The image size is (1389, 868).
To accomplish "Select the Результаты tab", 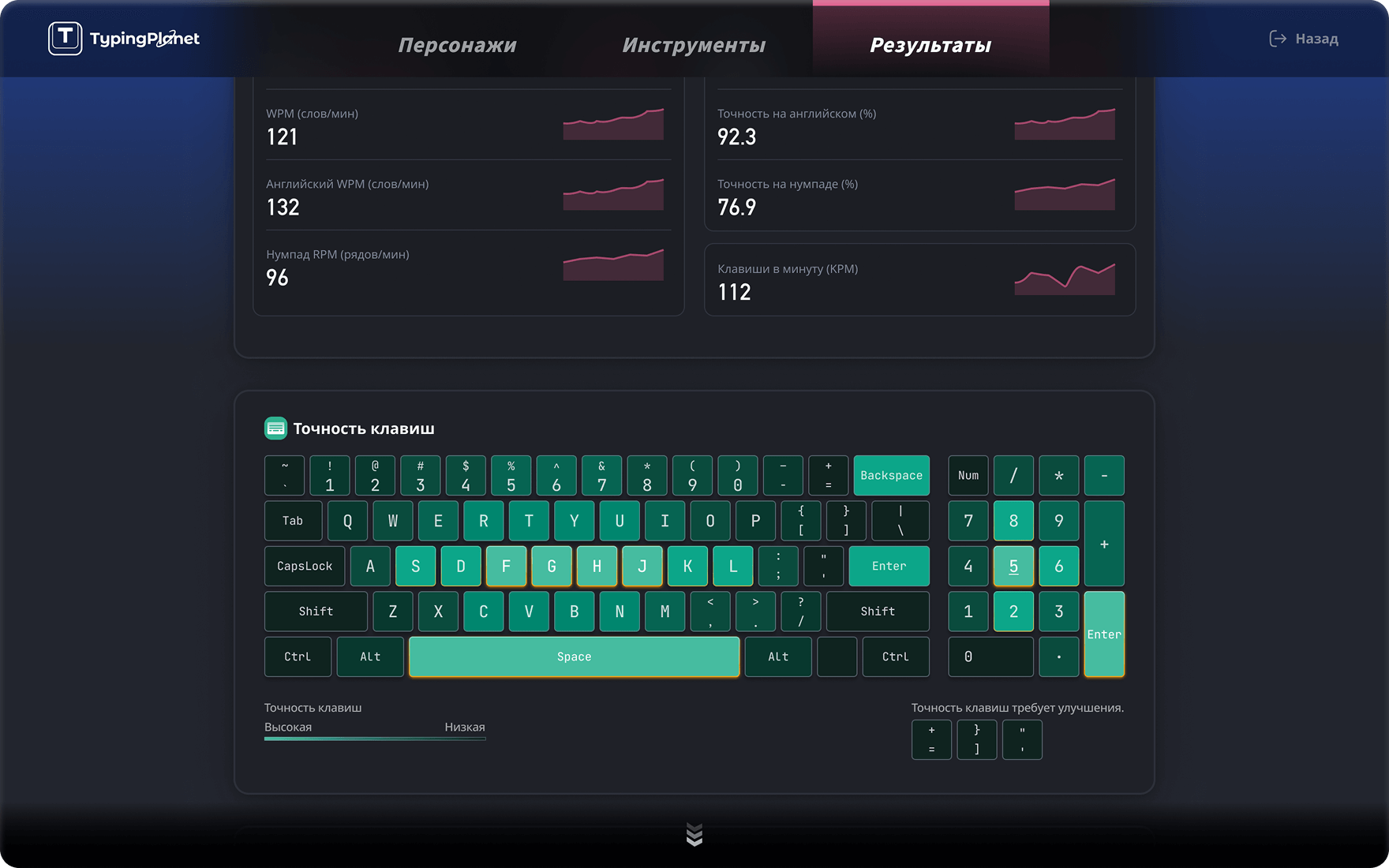I will pyautogui.click(x=930, y=45).
